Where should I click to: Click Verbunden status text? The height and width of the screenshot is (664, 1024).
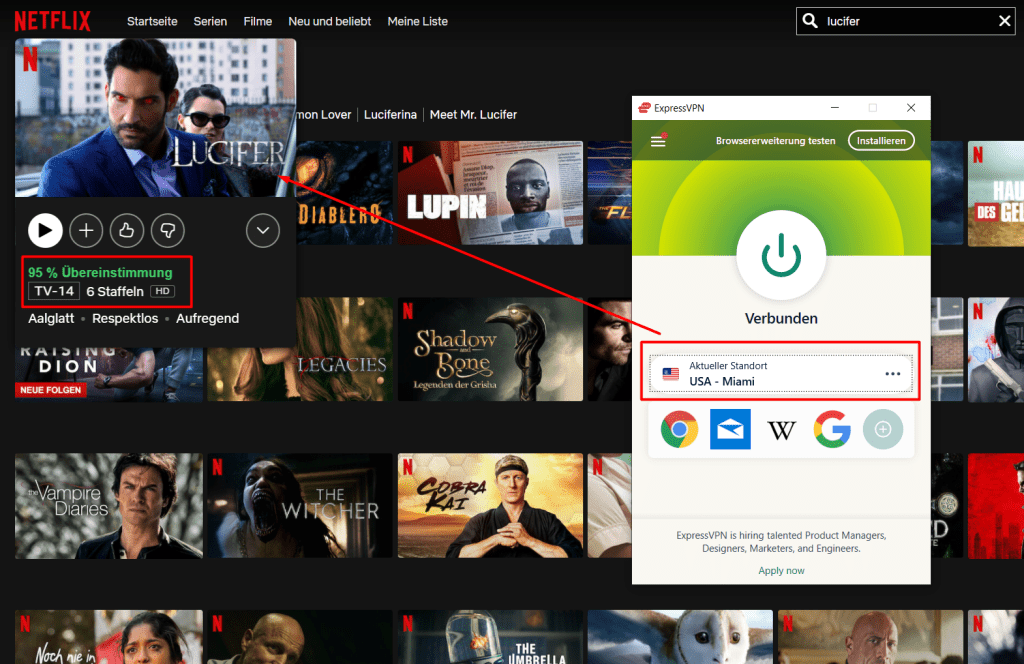(781, 319)
